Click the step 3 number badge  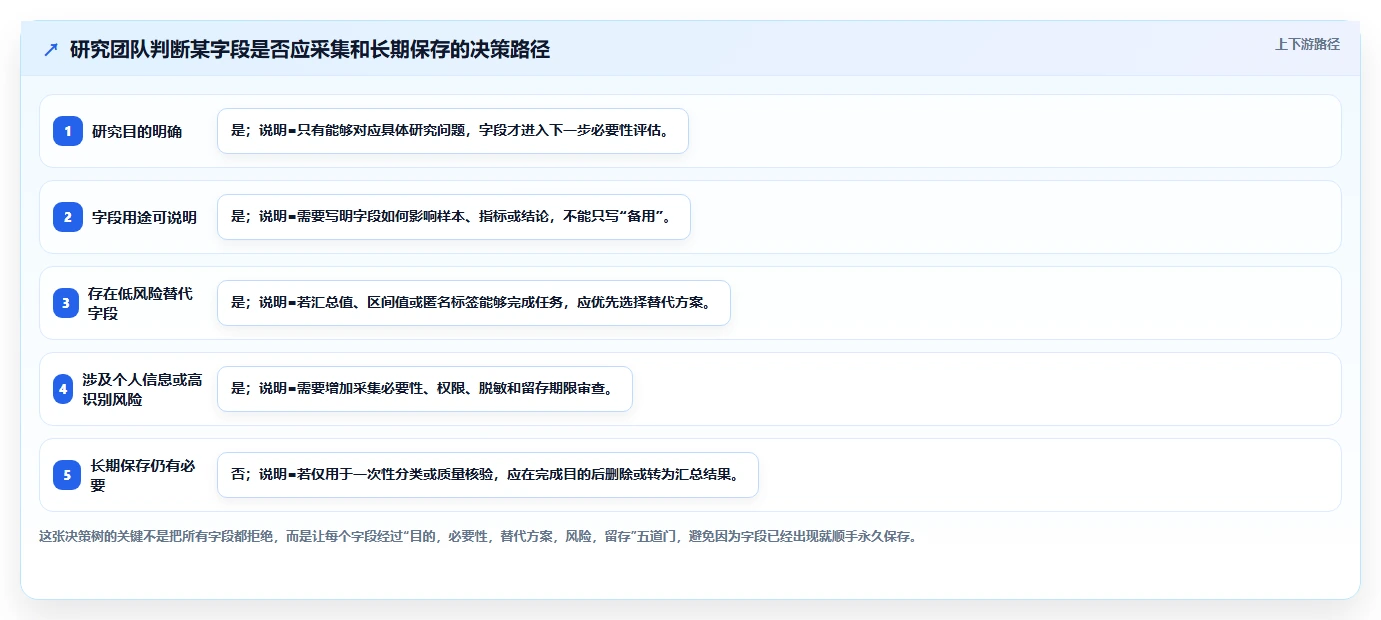(65, 303)
